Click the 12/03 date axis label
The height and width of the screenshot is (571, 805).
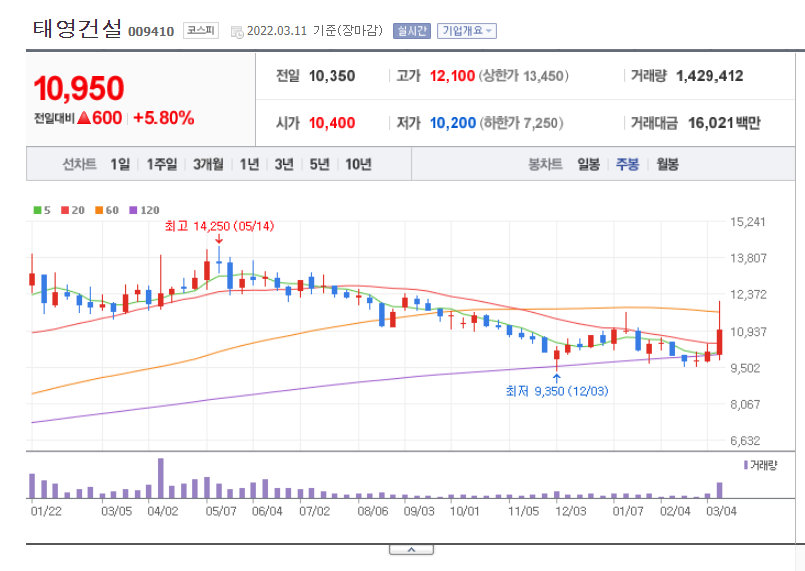click(571, 511)
